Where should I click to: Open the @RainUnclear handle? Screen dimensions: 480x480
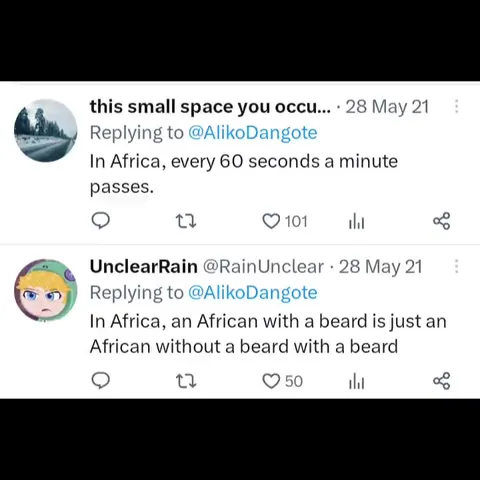(x=263, y=267)
